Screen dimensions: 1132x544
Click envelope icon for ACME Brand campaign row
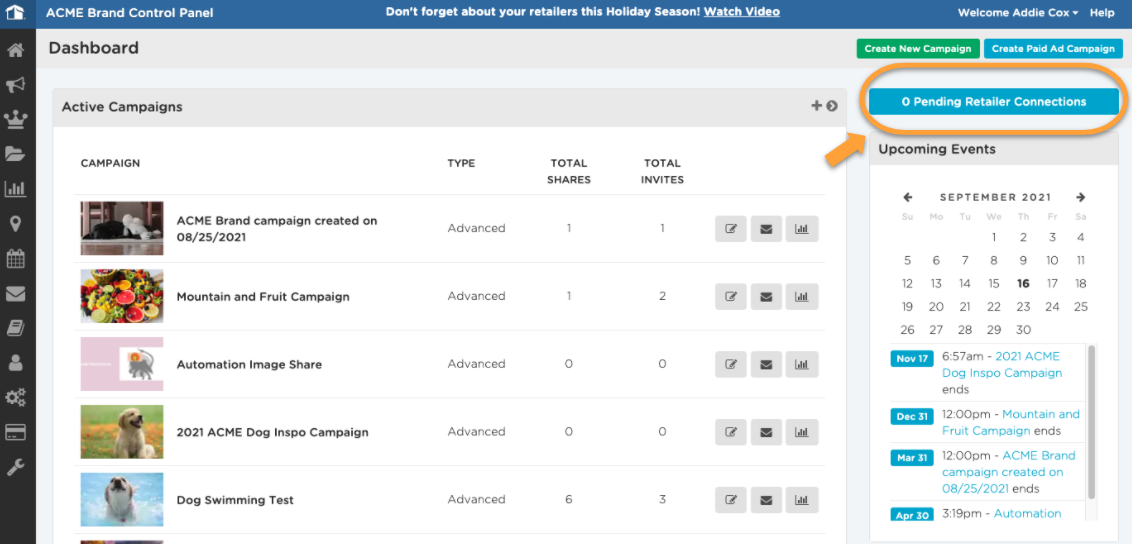[x=767, y=229]
